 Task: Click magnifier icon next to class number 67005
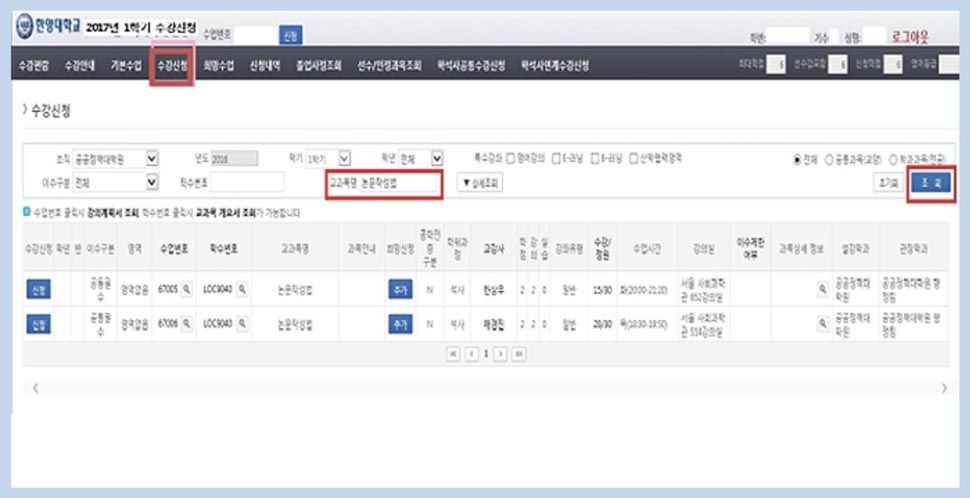point(186,288)
